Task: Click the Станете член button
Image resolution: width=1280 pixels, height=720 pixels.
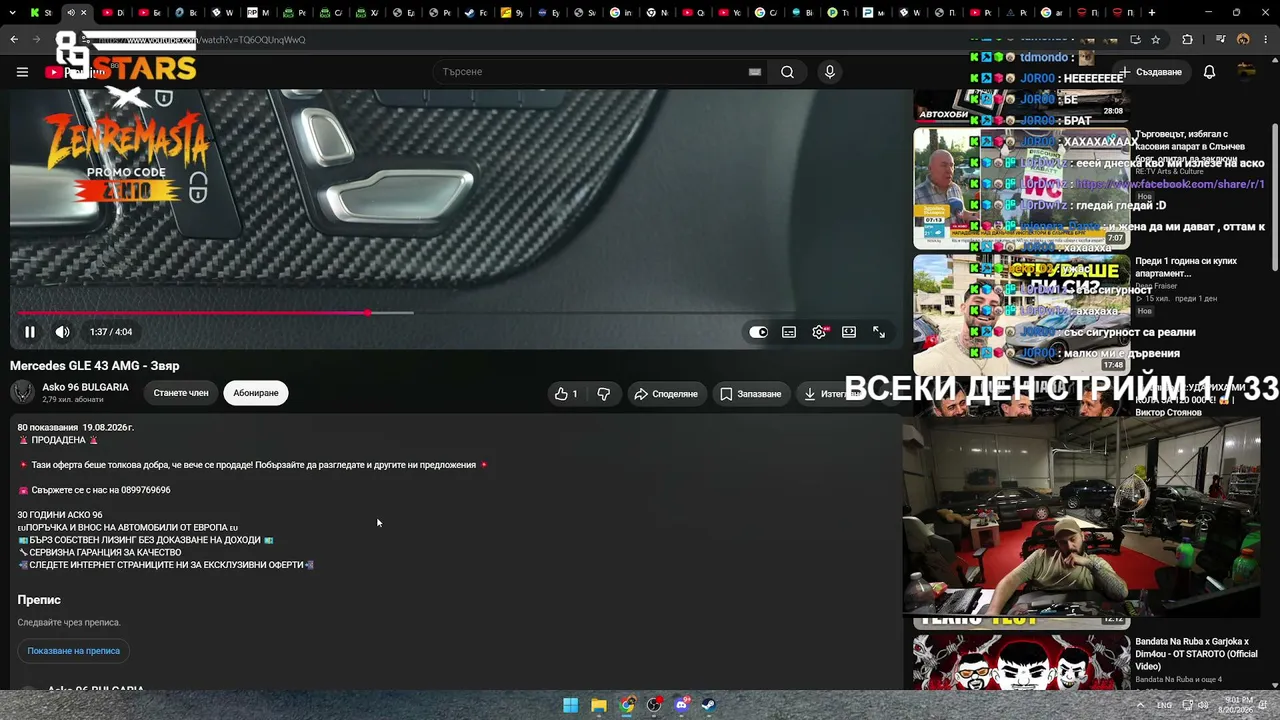Action: (181, 393)
